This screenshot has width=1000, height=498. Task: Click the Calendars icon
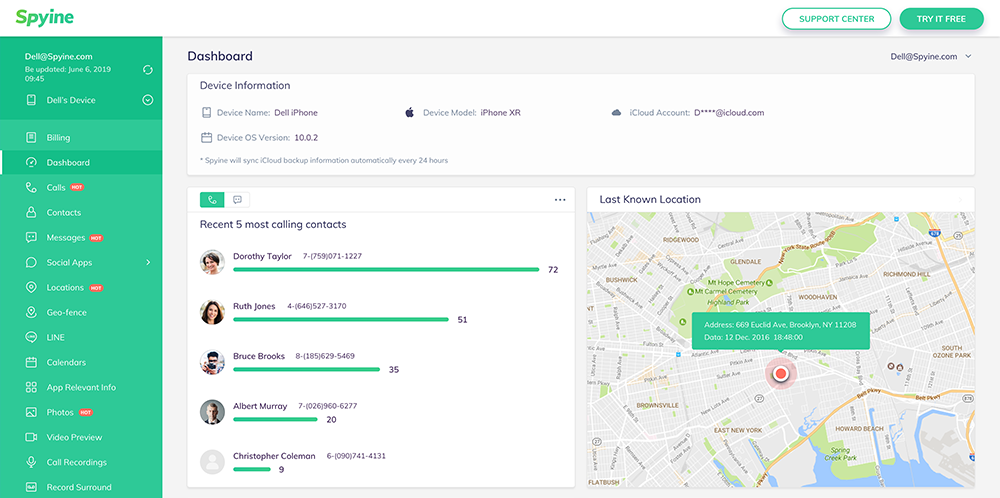pos(31,362)
